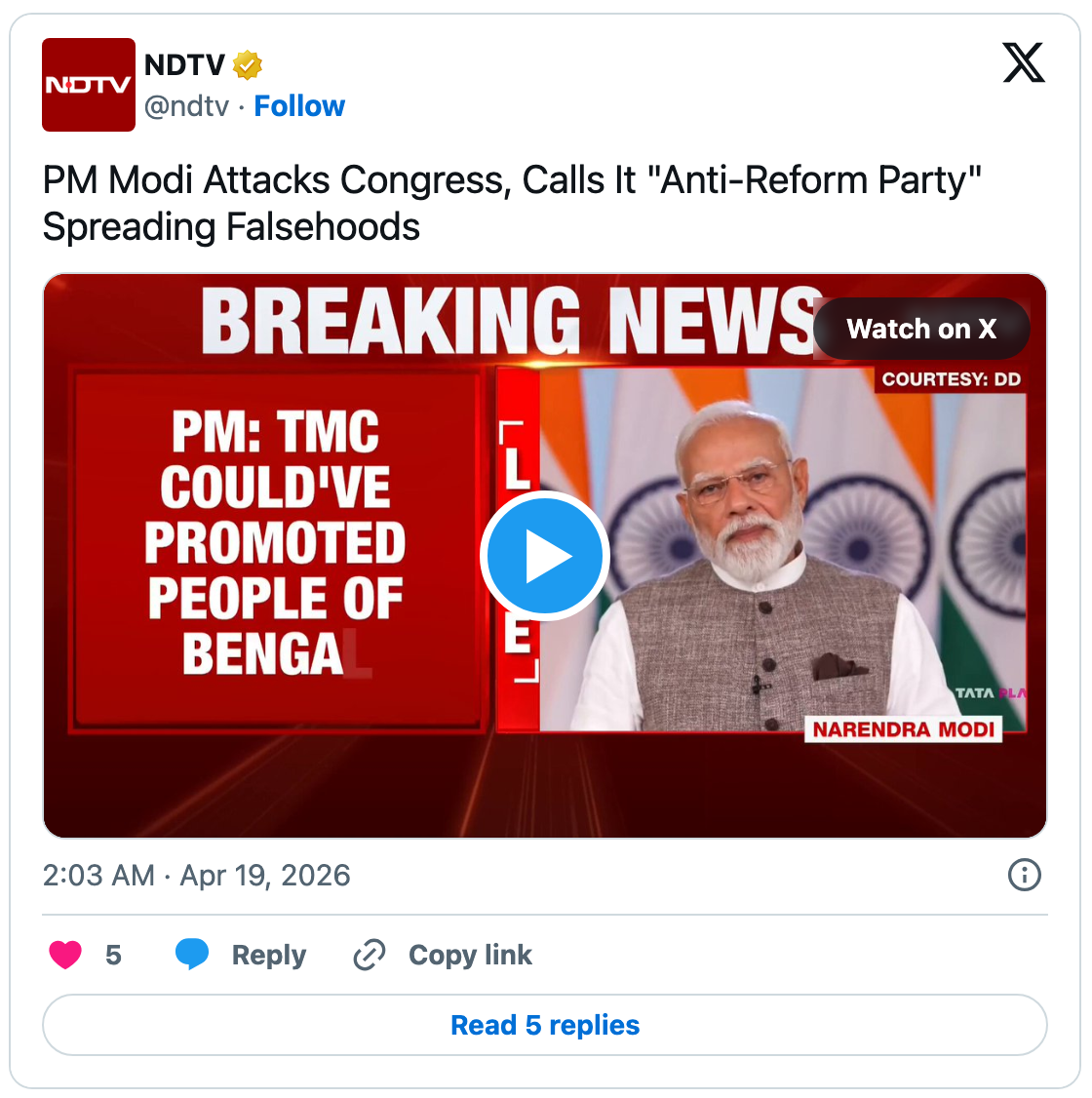Click the NARENDRA MODI name tag in video
Viewport: 1092px width, 1098px height.
coord(903,729)
